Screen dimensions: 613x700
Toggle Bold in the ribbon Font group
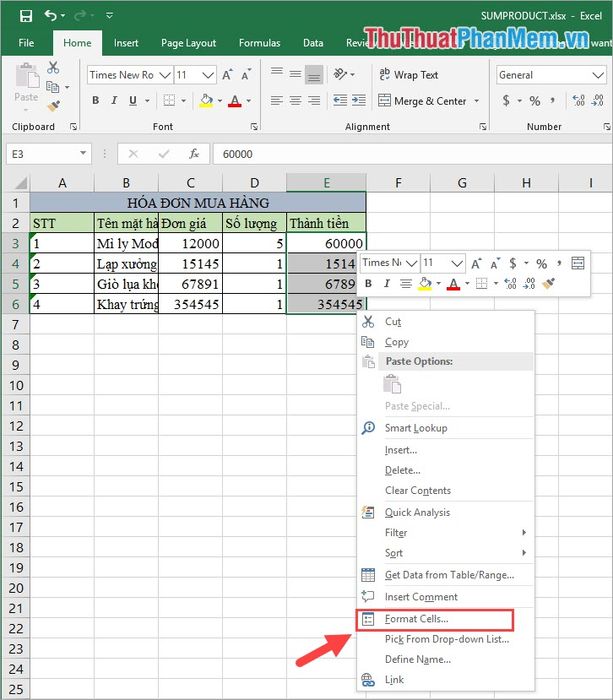(x=96, y=100)
